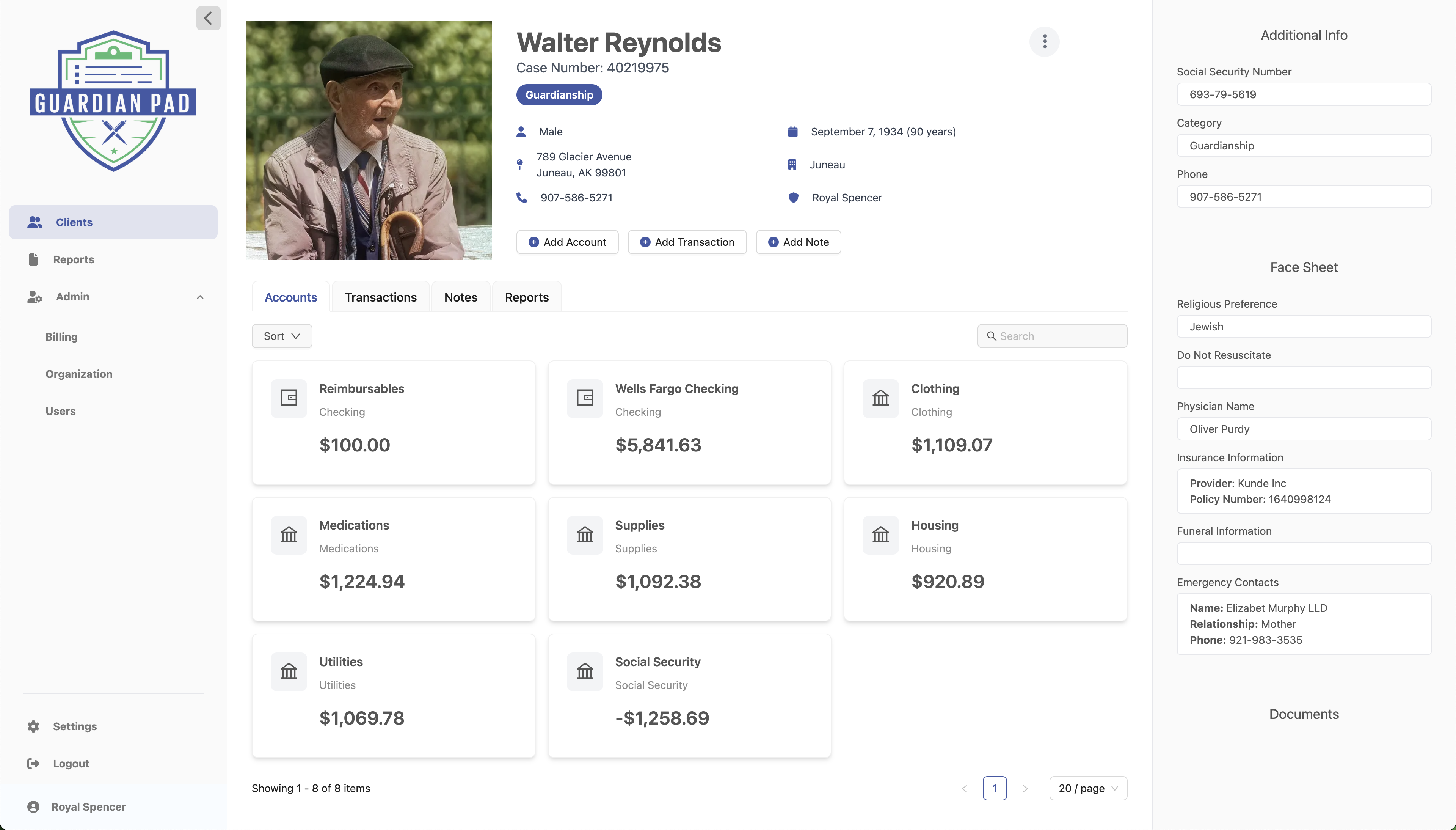Select the Clients icon in the sidebar

34,222
